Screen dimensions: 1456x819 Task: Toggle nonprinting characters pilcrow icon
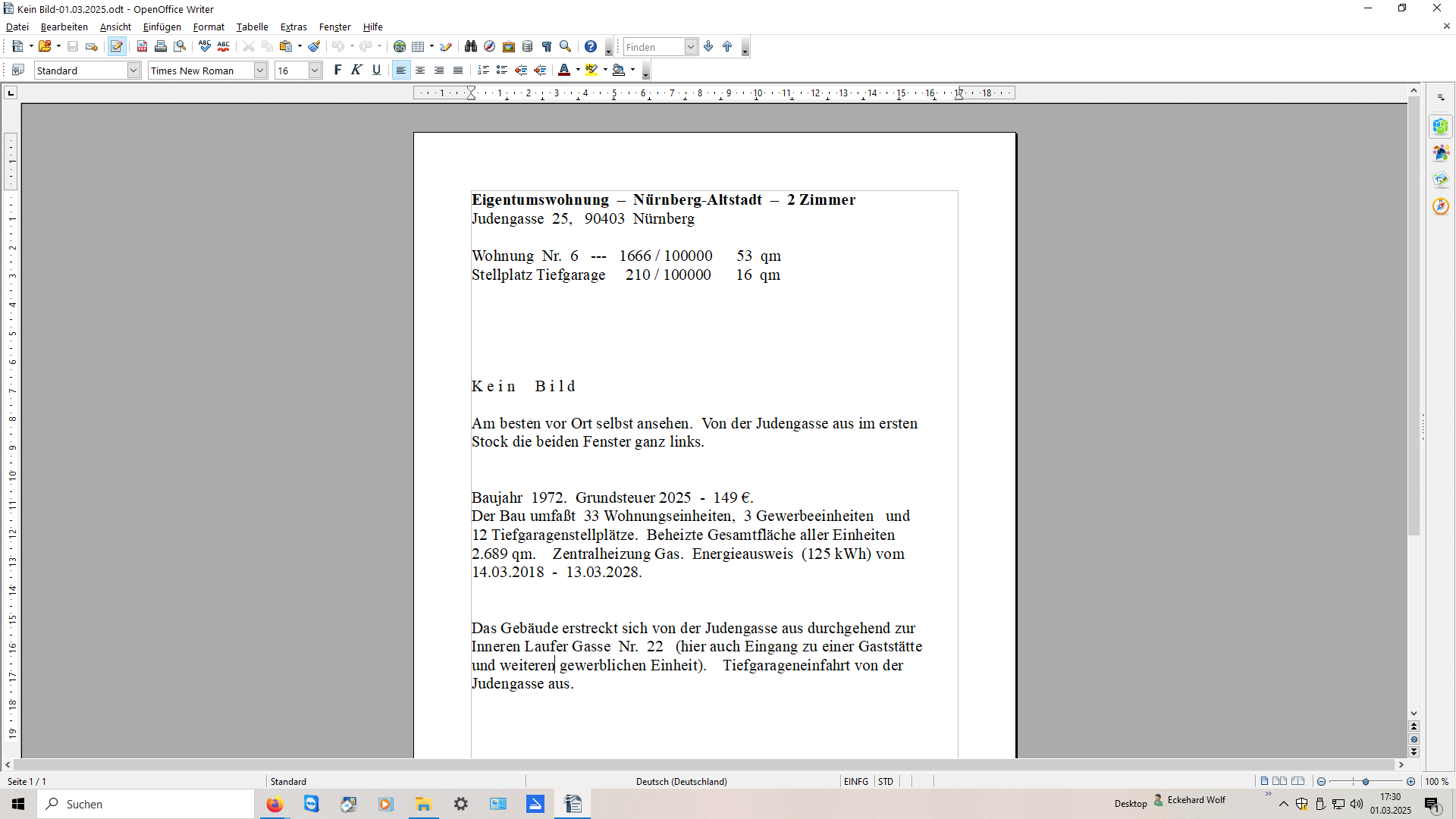[547, 47]
